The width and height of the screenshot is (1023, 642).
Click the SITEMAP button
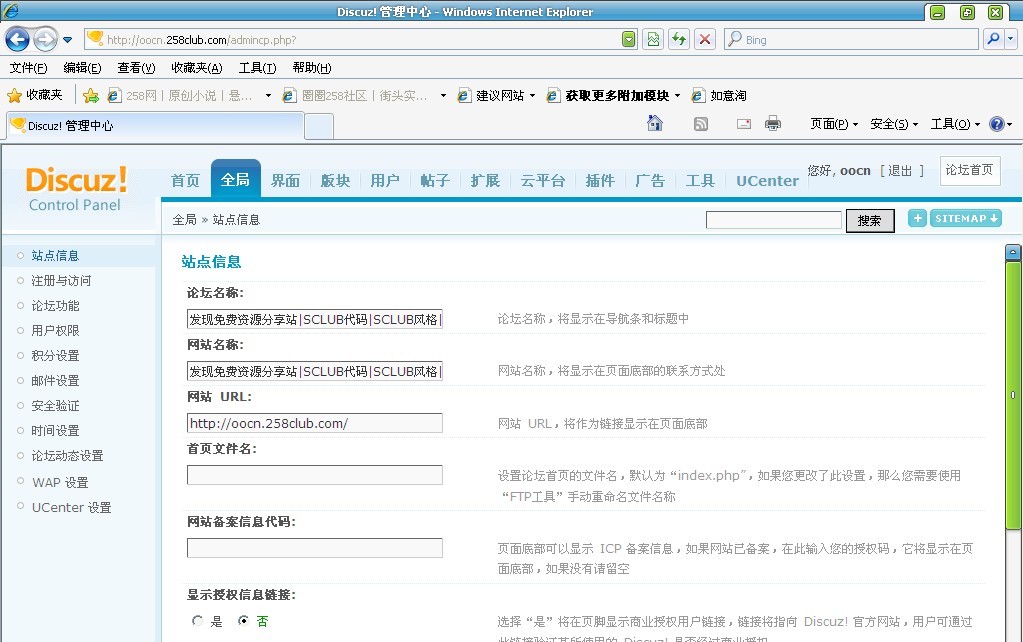coord(966,219)
